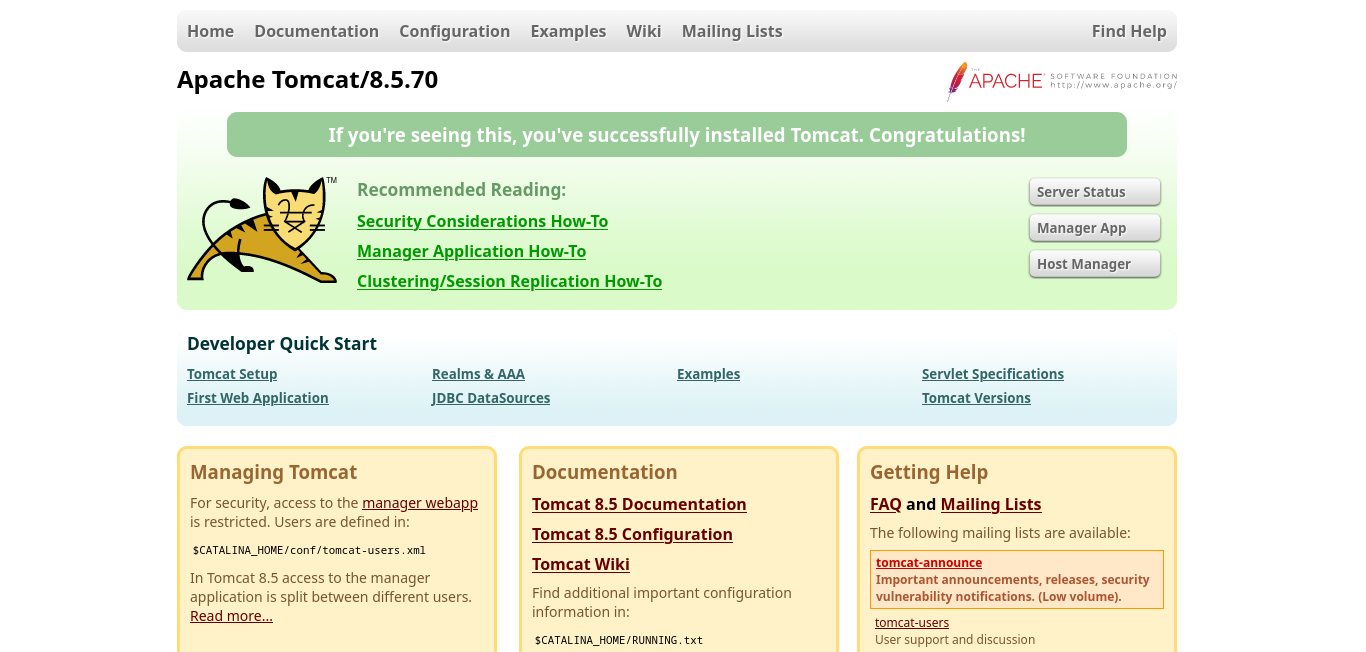This screenshot has height=652, width=1366.
Task: Open the Realms & AAA link
Action: pos(478,374)
